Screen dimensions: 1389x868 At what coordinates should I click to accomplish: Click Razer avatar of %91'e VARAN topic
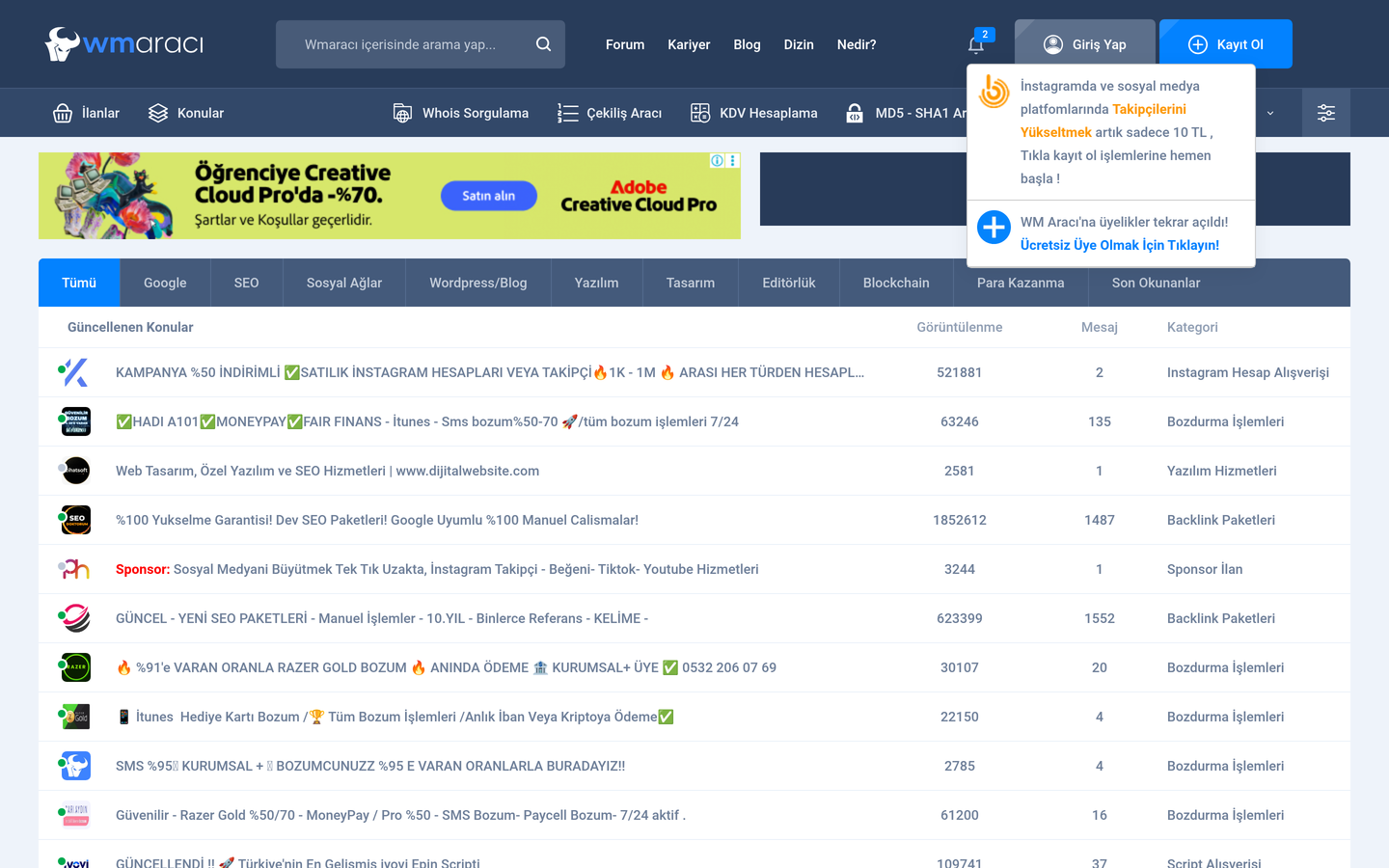pos(74,667)
